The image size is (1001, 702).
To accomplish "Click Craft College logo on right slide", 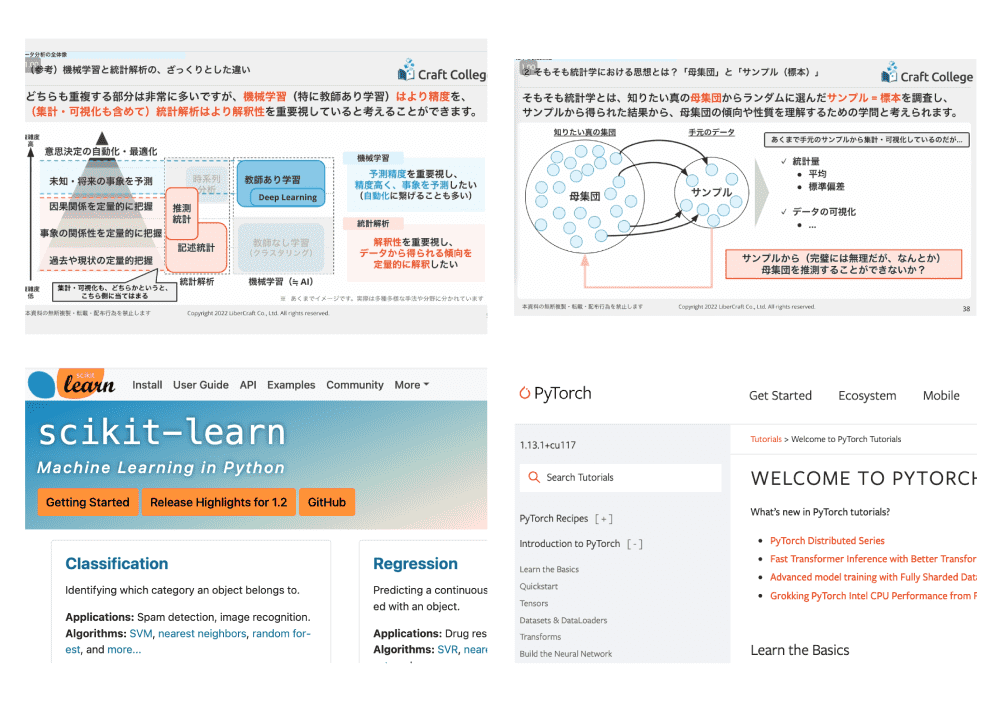I will click(x=927, y=74).
